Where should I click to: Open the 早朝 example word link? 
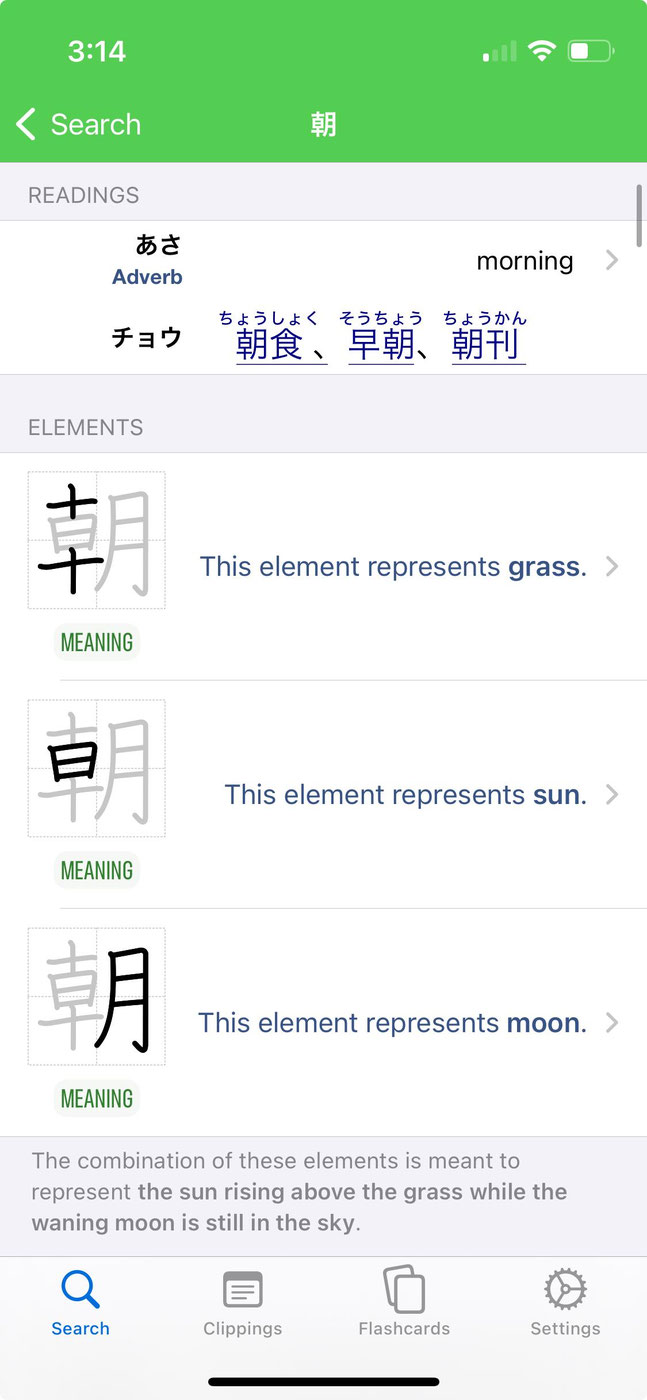pos(381,345)
